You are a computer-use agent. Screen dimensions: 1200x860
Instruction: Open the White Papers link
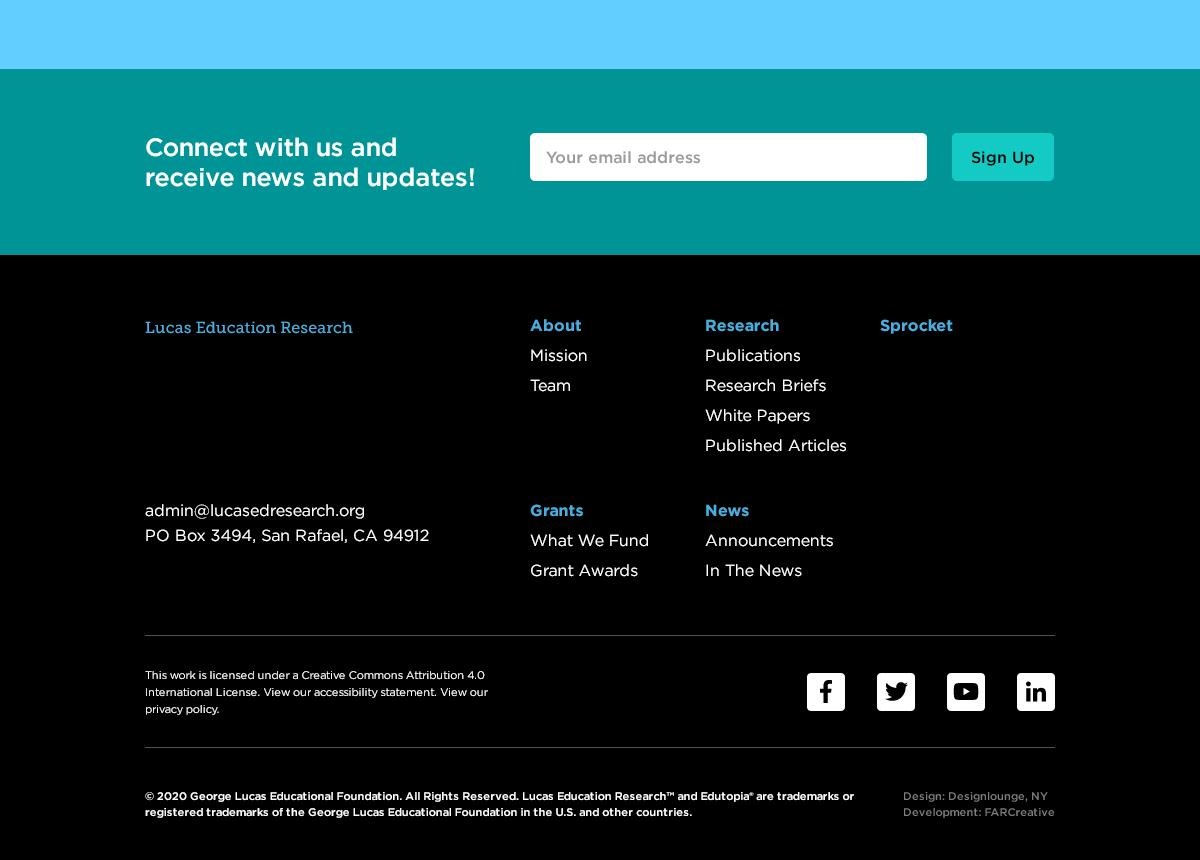pos(758,415)
